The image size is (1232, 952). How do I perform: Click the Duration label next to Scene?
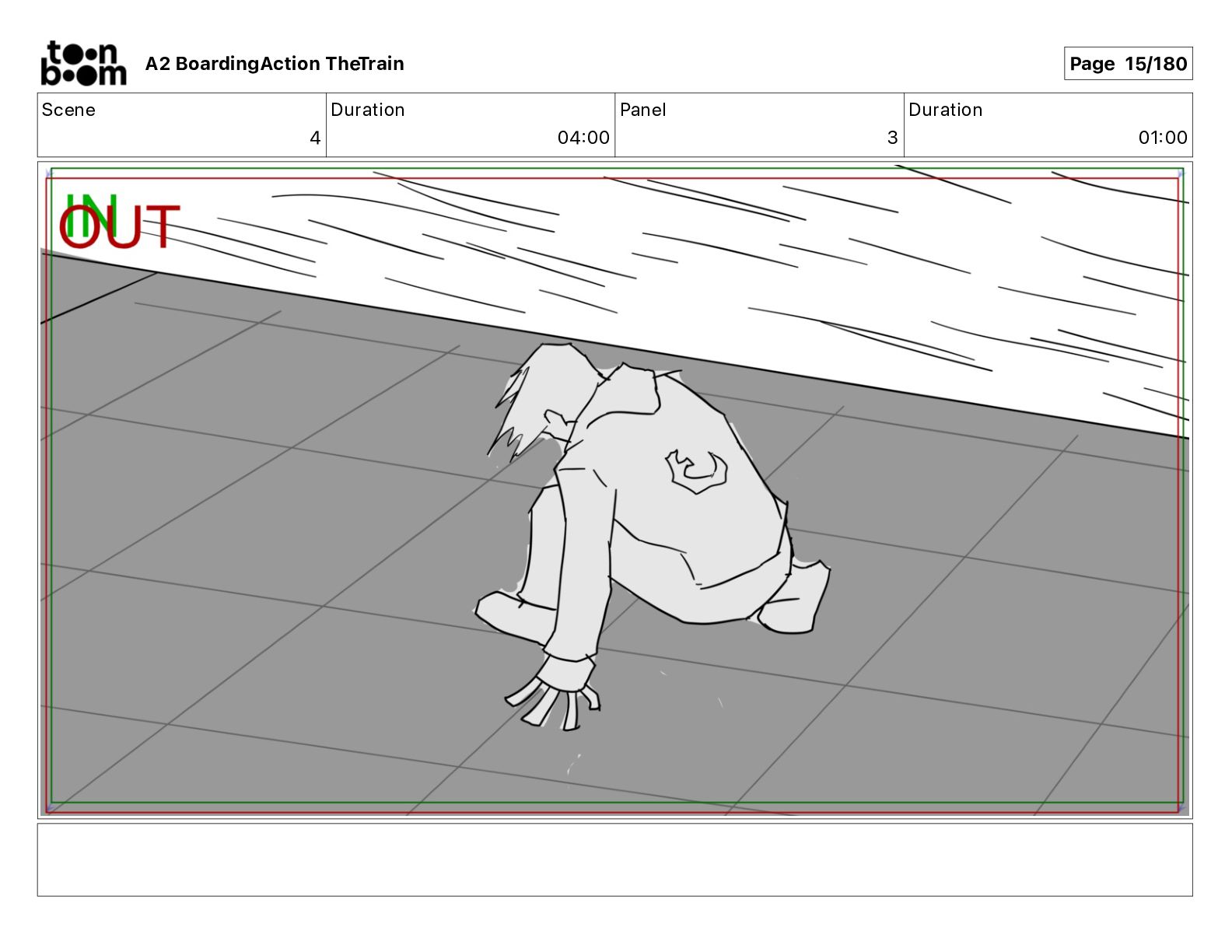pos(368,110)
